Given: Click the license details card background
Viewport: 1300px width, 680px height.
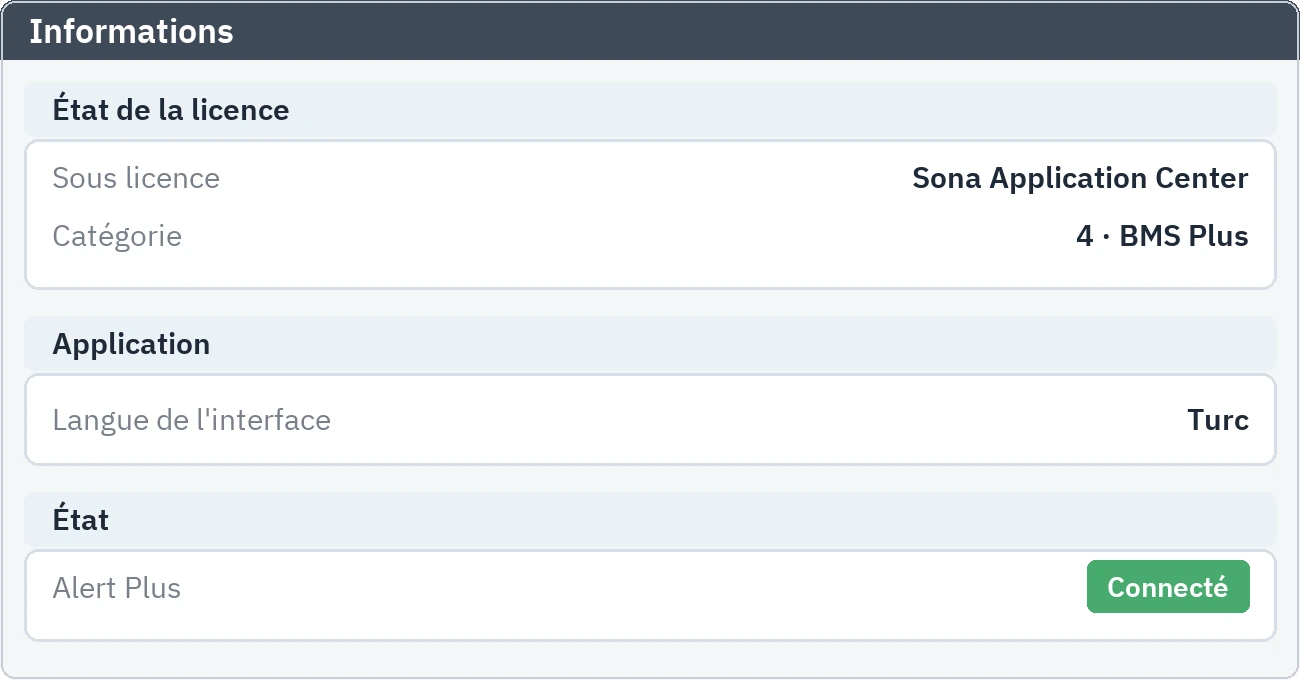Looking at the screenshot, I should [650, 214].
